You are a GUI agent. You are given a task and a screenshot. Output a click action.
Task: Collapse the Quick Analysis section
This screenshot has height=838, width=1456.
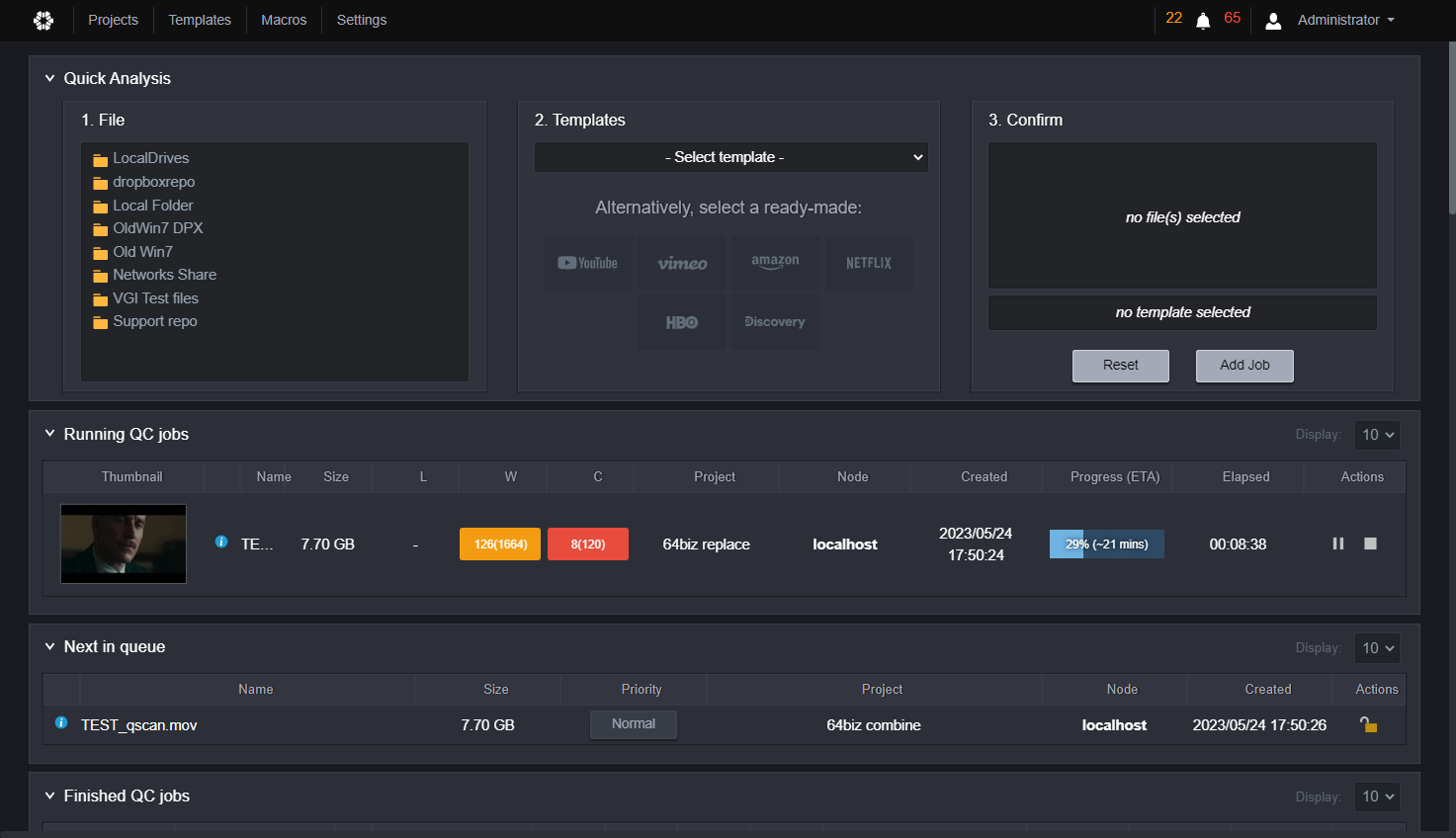tap(49, 78)
